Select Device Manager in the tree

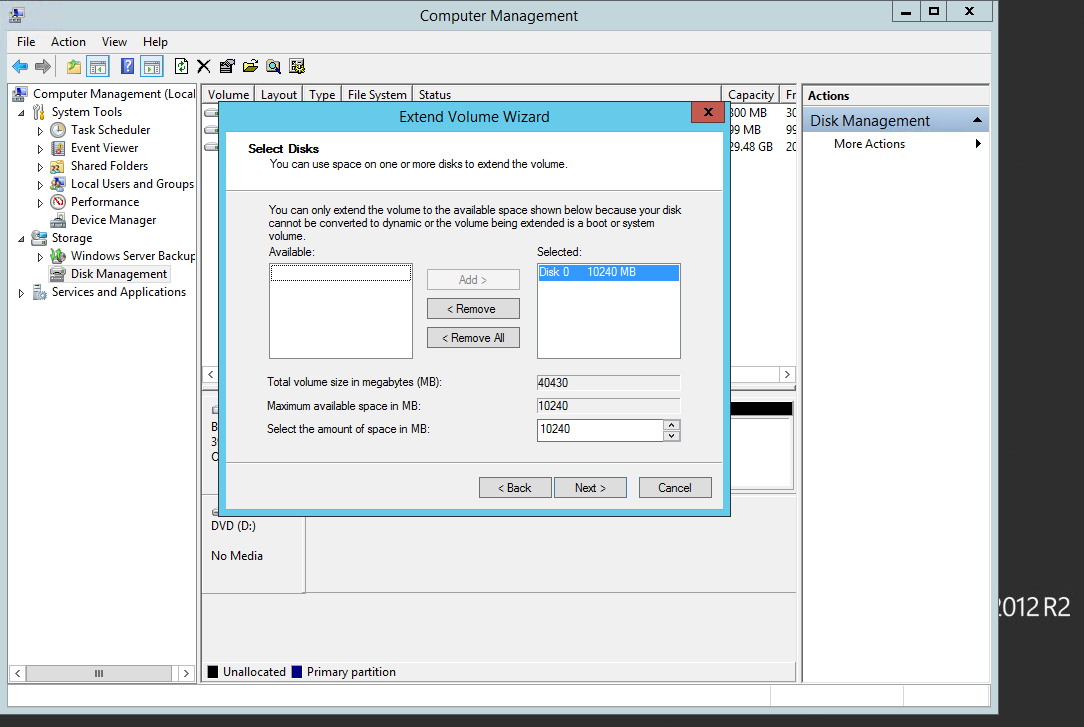coord(113,220)
